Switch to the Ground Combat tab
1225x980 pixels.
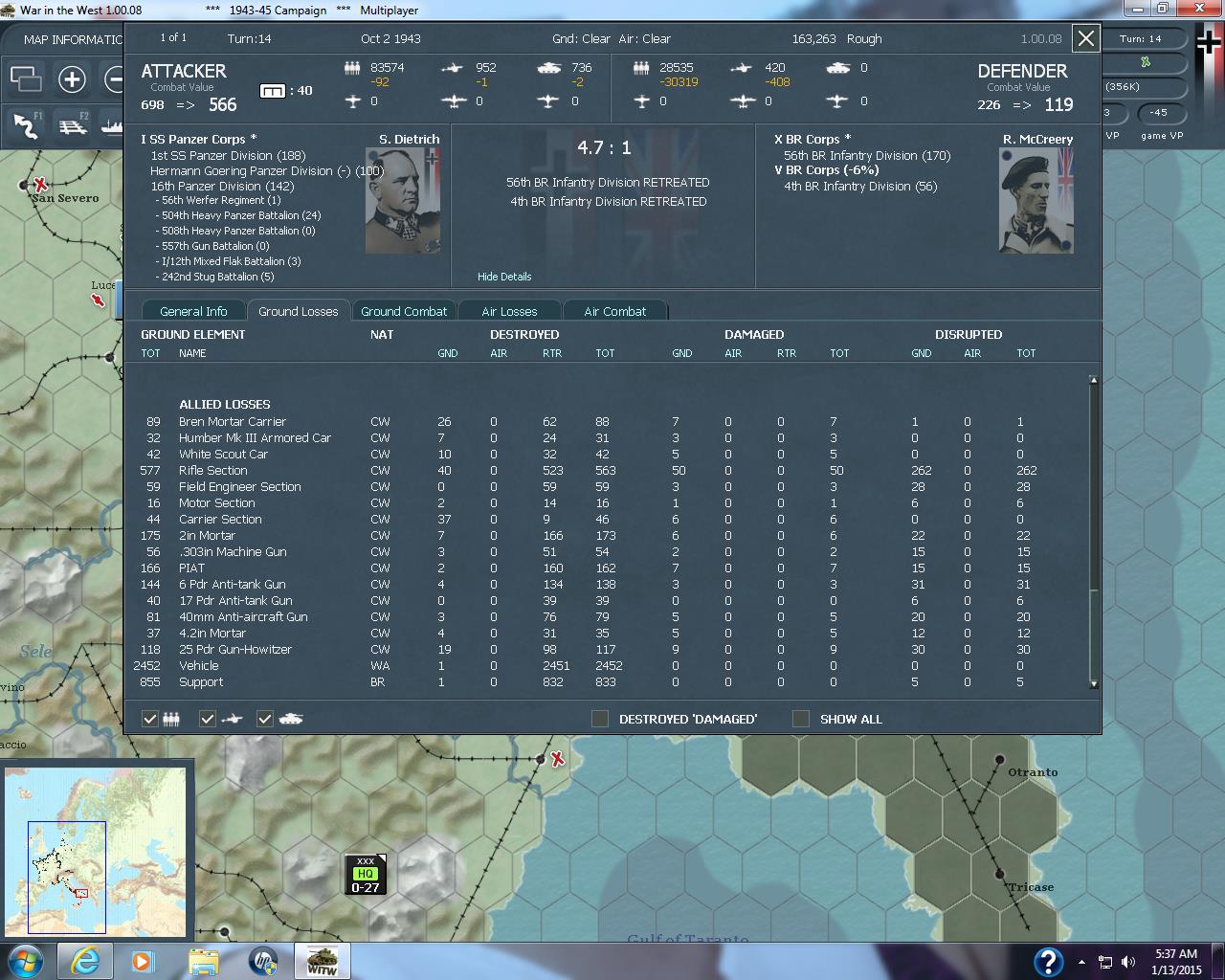[x=404, y=311]
